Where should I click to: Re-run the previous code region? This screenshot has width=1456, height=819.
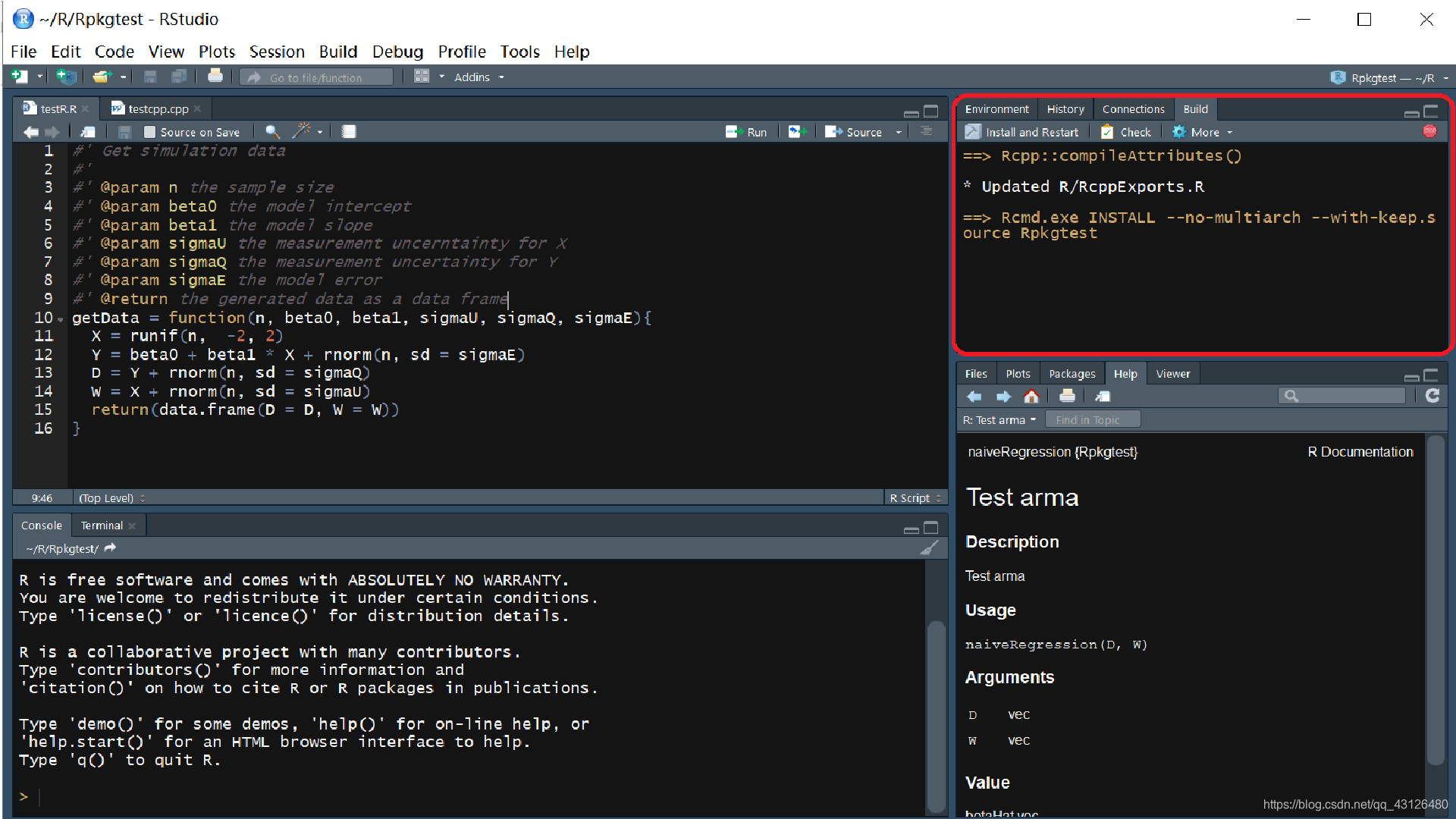tap(798, 132)
